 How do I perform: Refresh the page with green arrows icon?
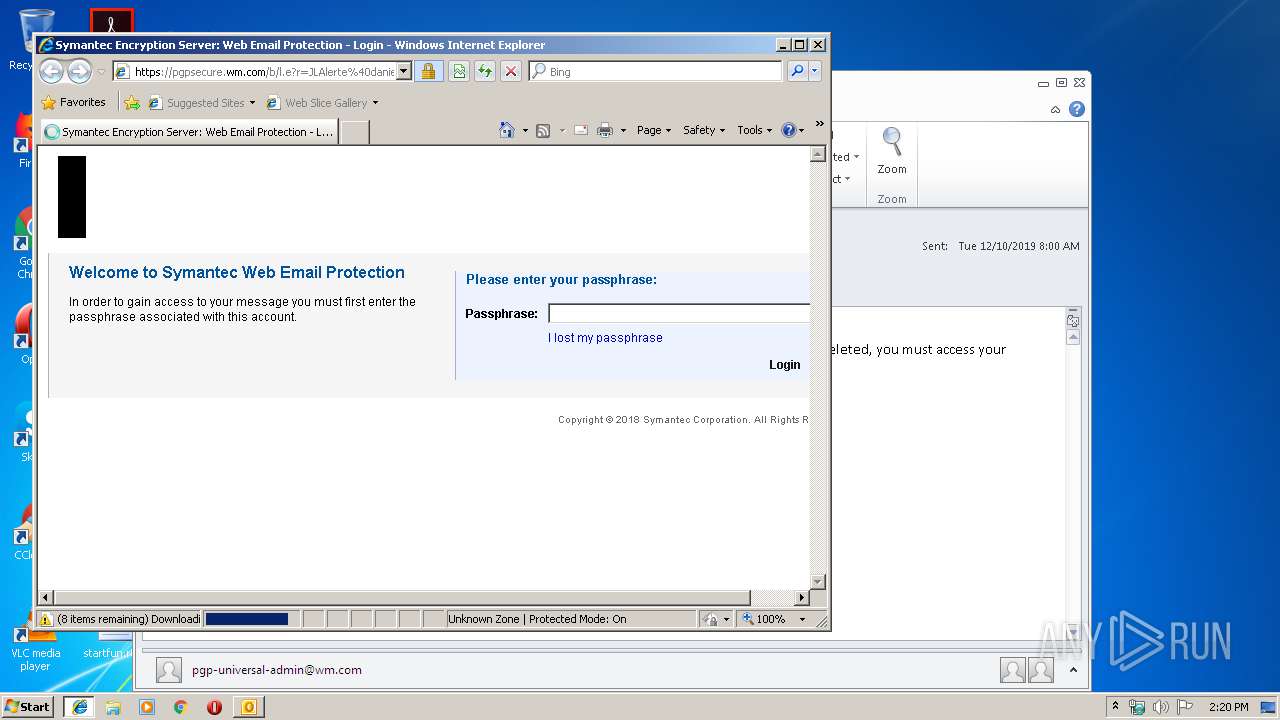click(x=485, y=71)
